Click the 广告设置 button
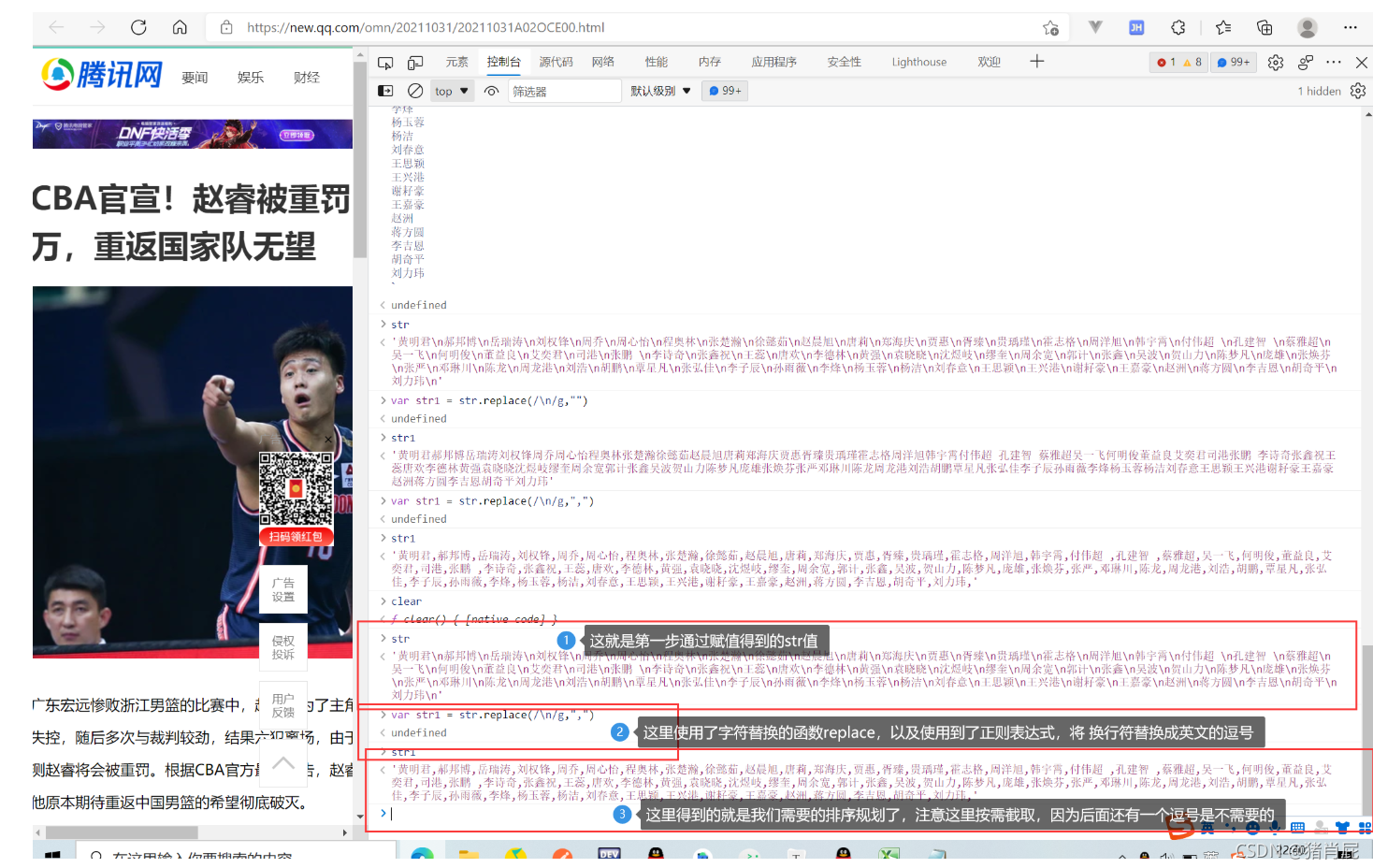1373x868 pixels. 283,590
